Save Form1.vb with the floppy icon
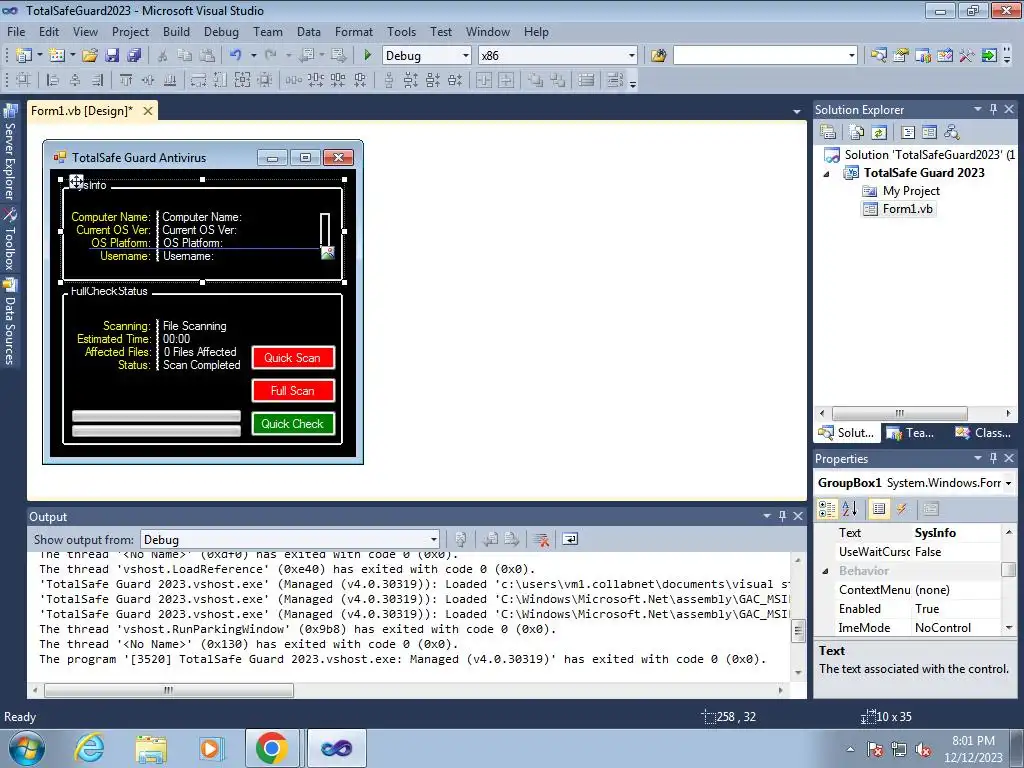Screen dimensions: 1024x768 112,56
